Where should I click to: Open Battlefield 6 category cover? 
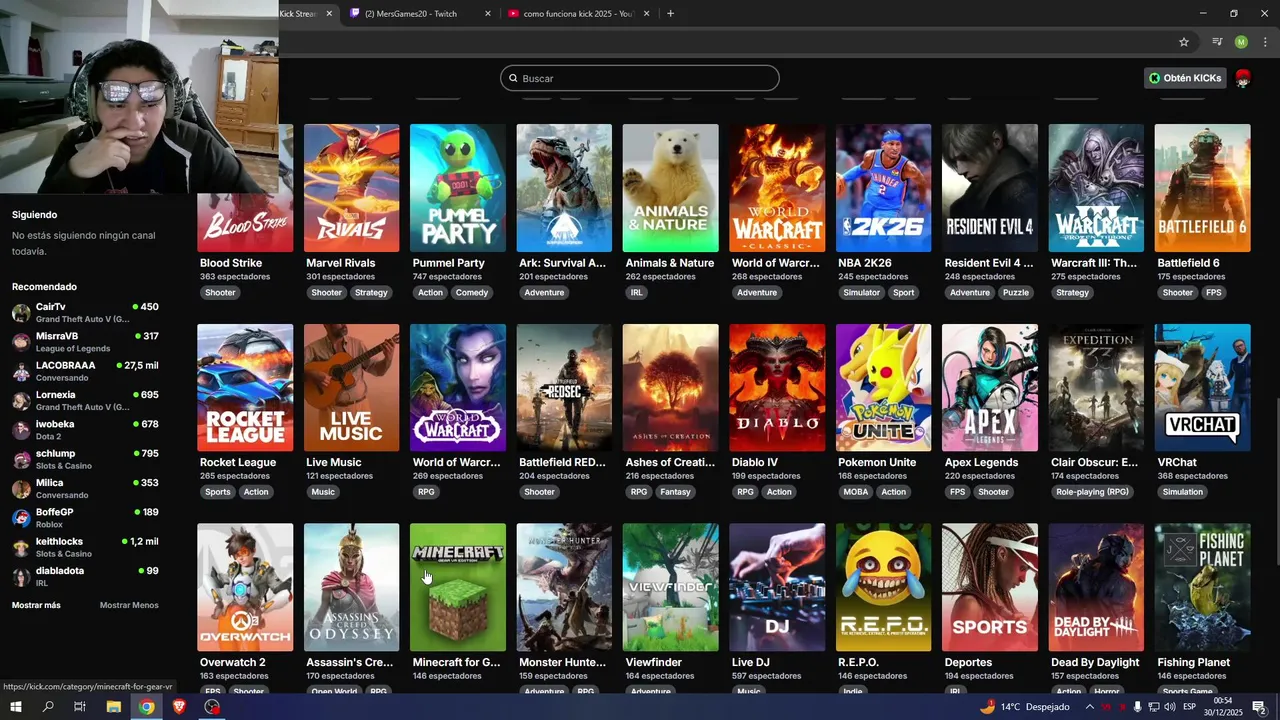(x=1202, y=188)
